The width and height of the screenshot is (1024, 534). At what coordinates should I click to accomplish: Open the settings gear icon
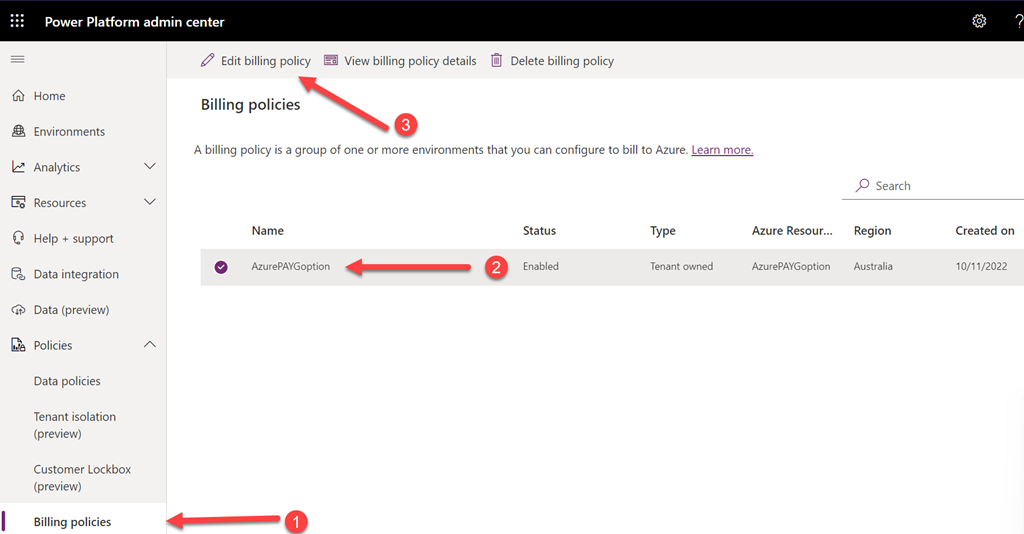pos(979,21)
